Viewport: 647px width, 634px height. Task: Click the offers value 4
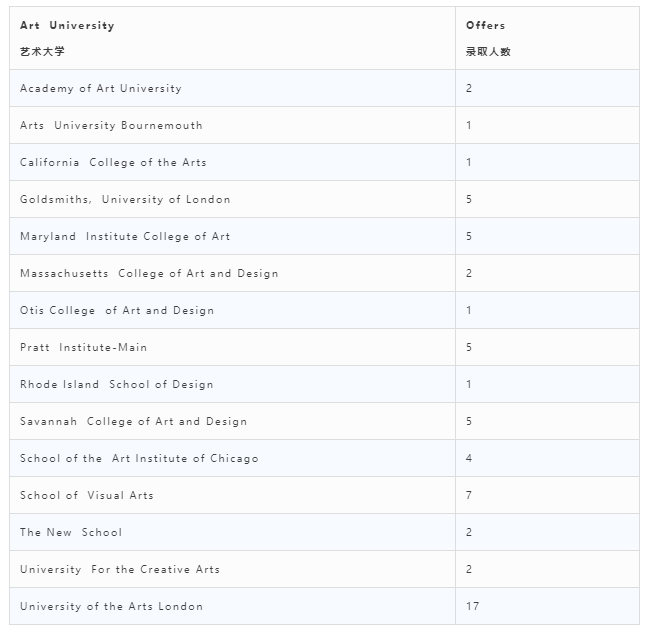coord(469,458)
